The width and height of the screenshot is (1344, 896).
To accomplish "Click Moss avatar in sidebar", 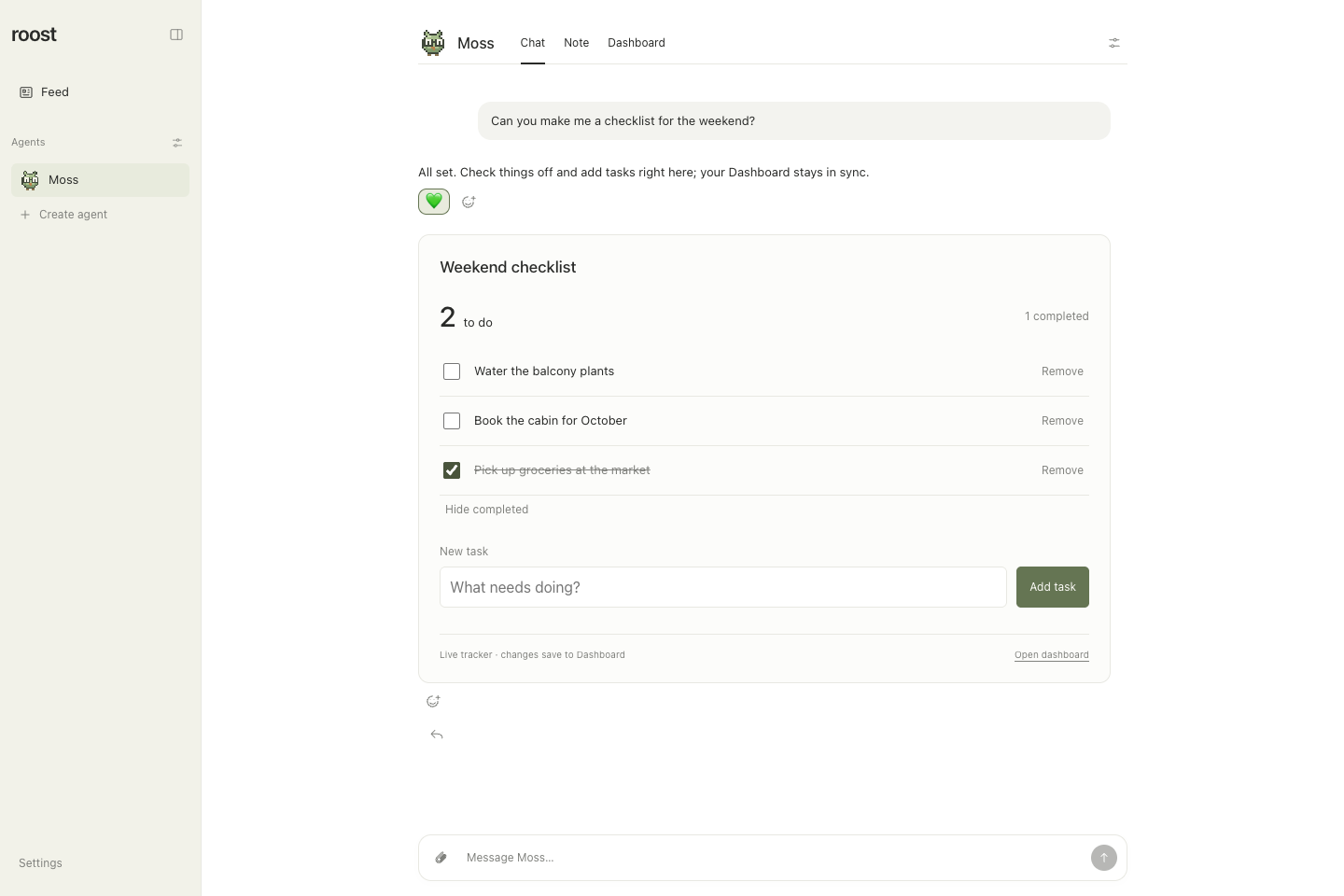I will [30, 180].
